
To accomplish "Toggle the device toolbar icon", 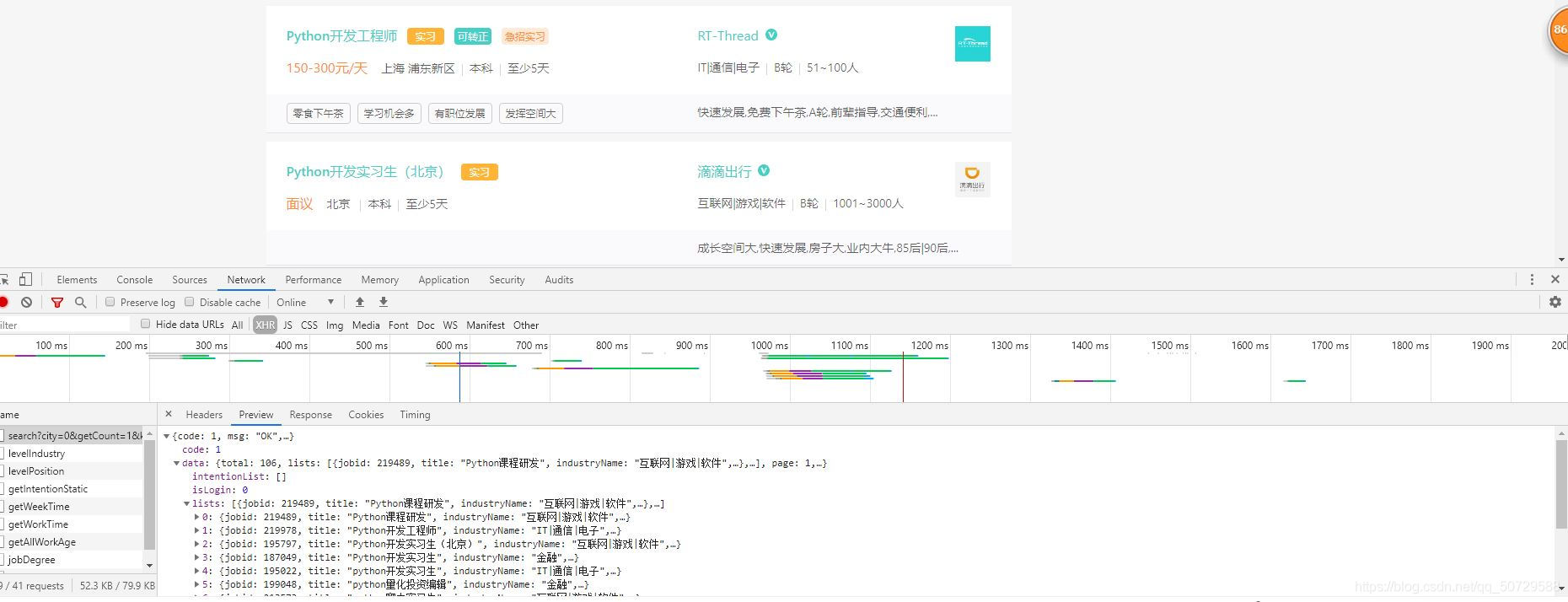I will (x=26, y=279).
